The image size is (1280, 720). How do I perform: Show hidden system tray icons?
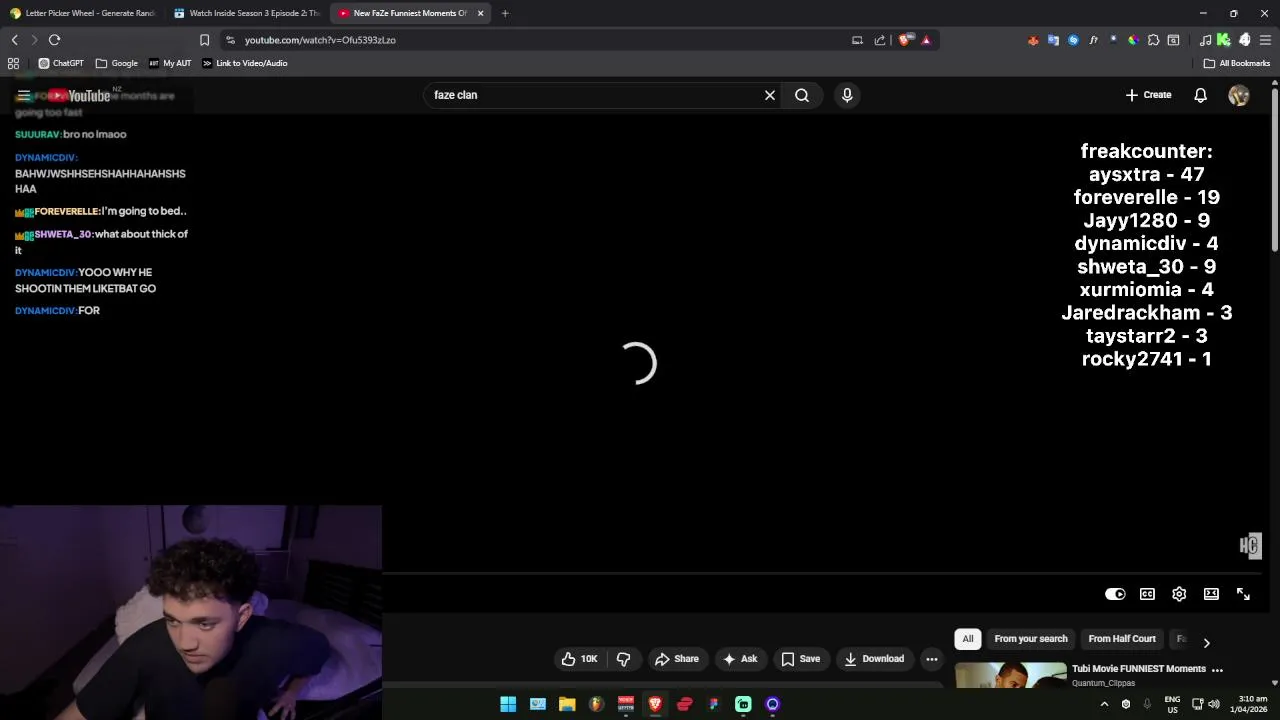point(1104,704)
